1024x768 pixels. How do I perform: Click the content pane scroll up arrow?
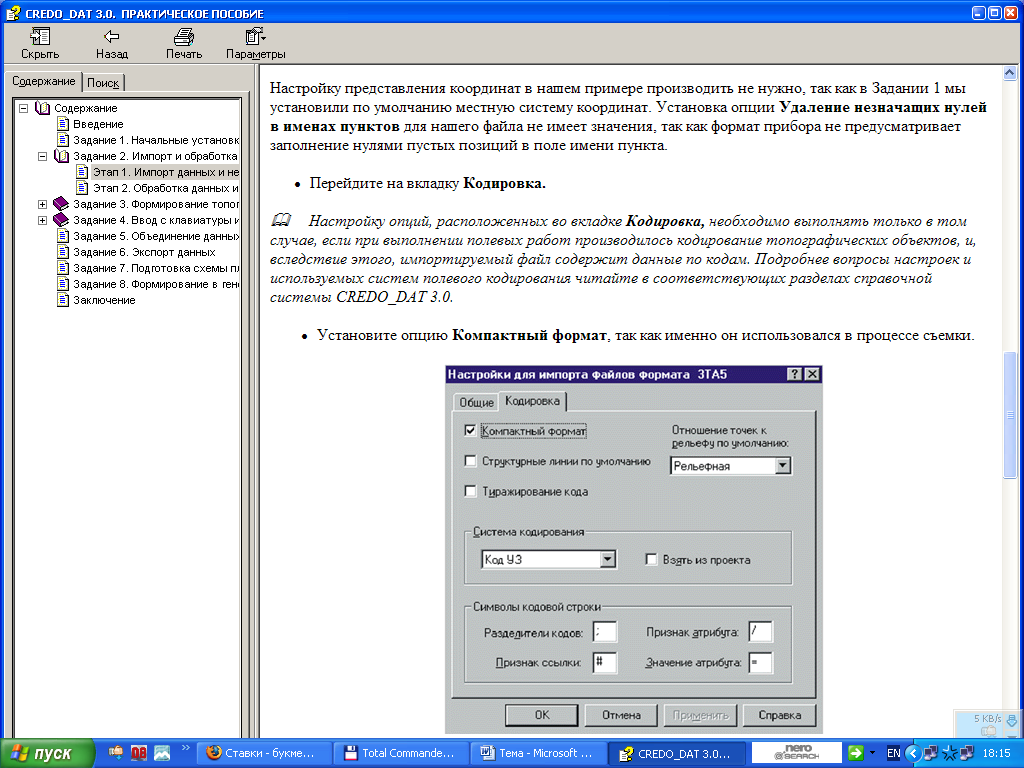tap(1010, 72)
